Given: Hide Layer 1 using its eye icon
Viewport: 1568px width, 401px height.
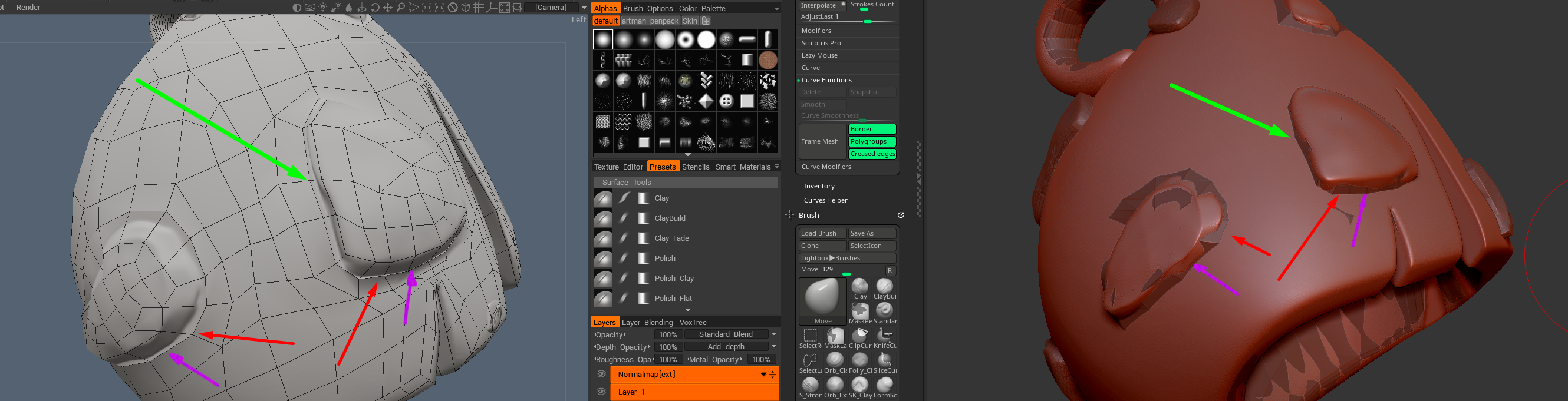Looking at the screenshot, I should point(601,392).
